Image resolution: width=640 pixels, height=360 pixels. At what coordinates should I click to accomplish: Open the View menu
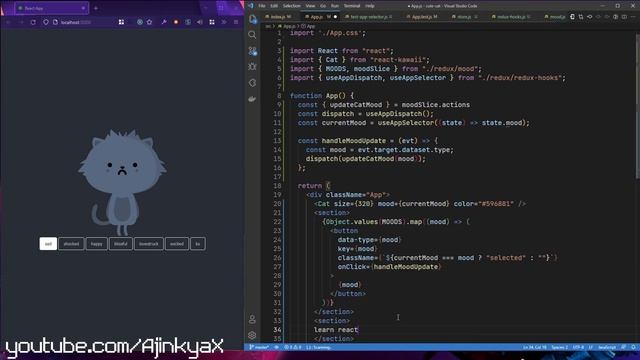310,6
